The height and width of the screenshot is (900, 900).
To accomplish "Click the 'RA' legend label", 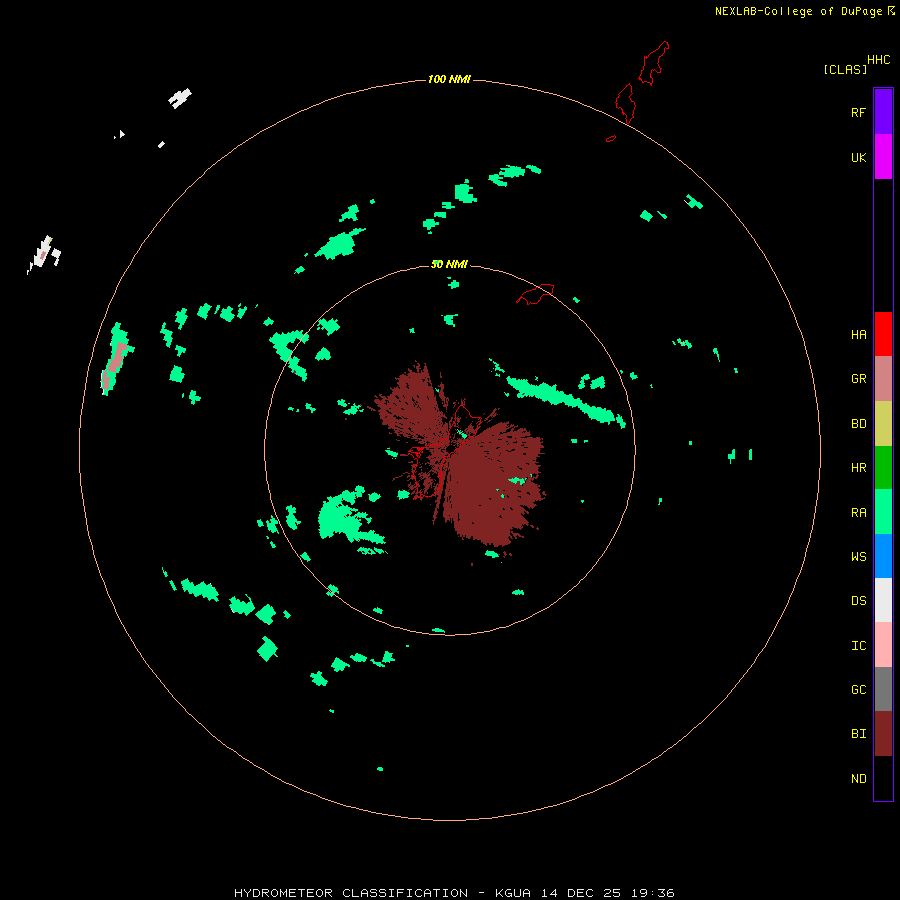I will (x=858, y=513).
